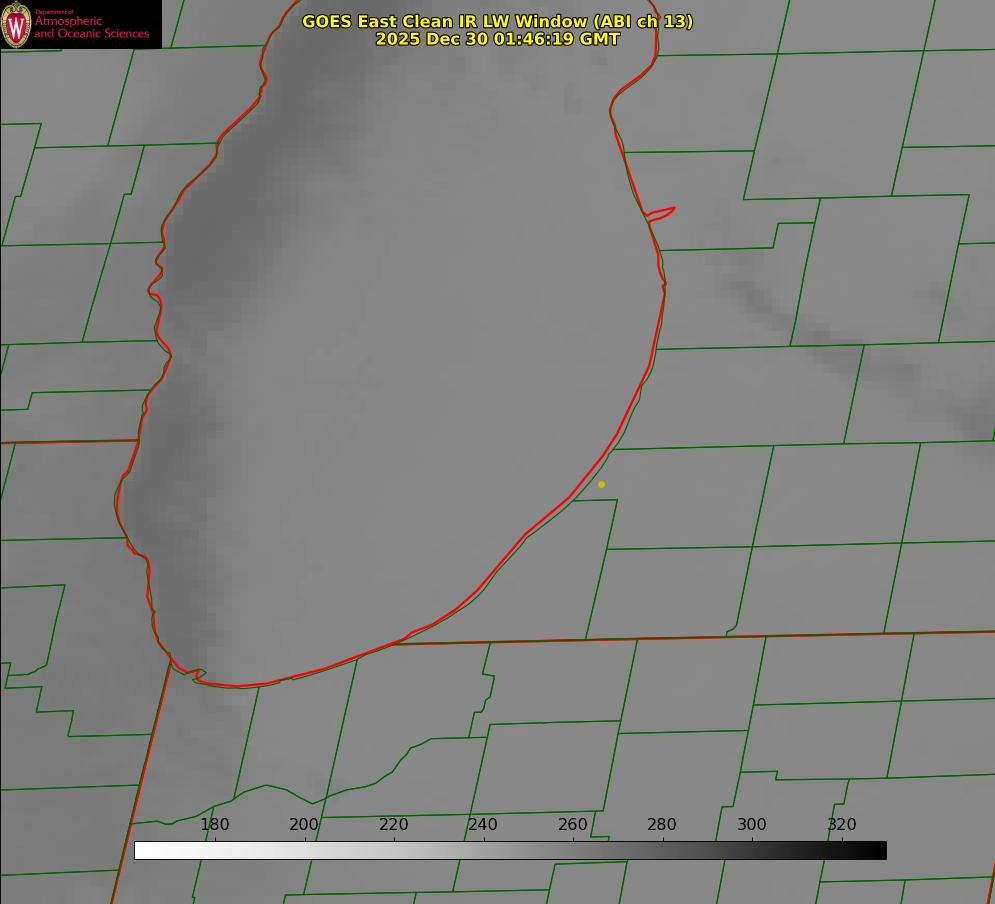Screen dimensions: 995x904
Task: Click the 240 colorbar tick label
Action: click(x=483, y=825)
